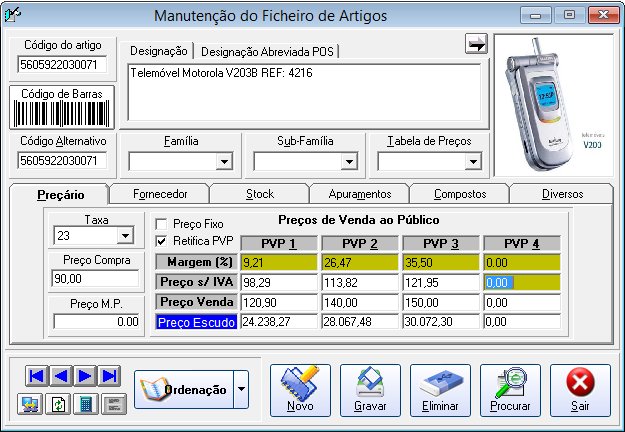This screenshot has height=432, width=625.
Task: Open the calculator icon
Action: (85, 404)
